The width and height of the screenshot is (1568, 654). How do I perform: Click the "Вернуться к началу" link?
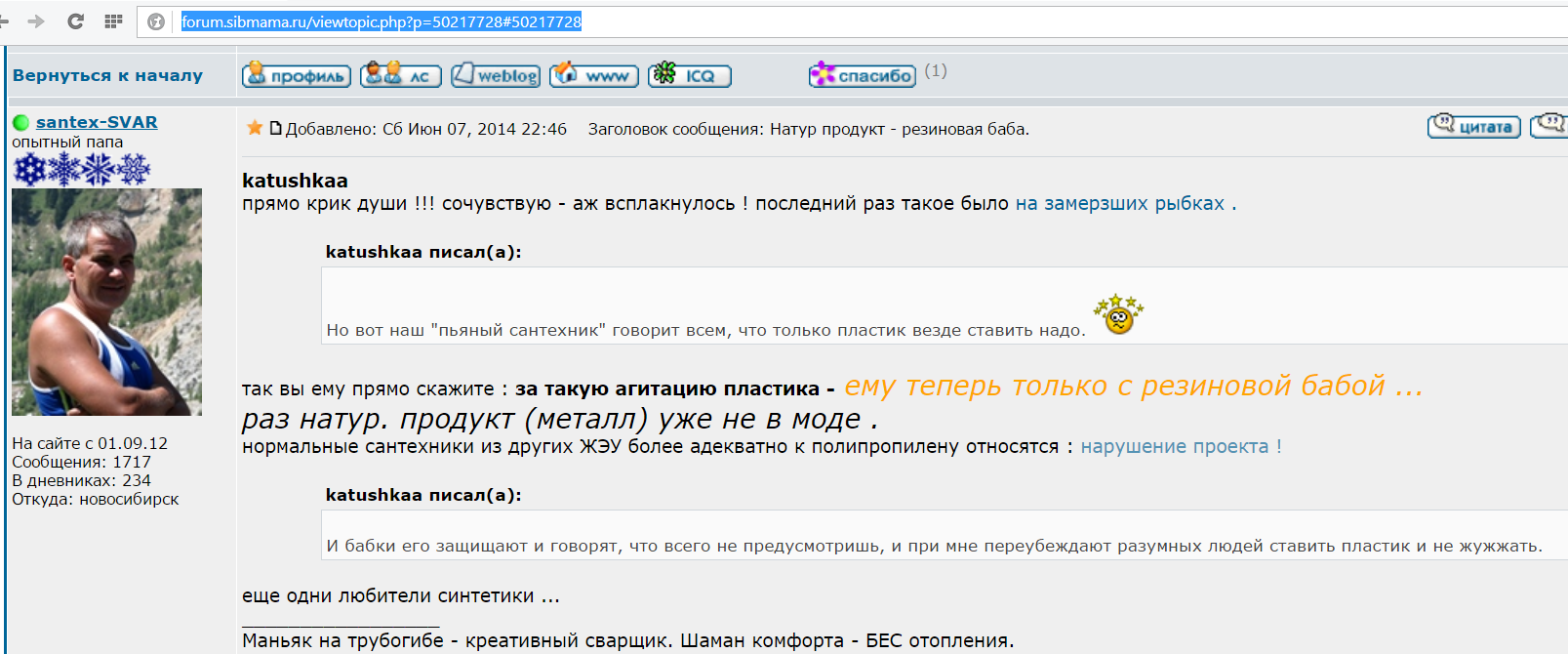(x=107, y=75)
